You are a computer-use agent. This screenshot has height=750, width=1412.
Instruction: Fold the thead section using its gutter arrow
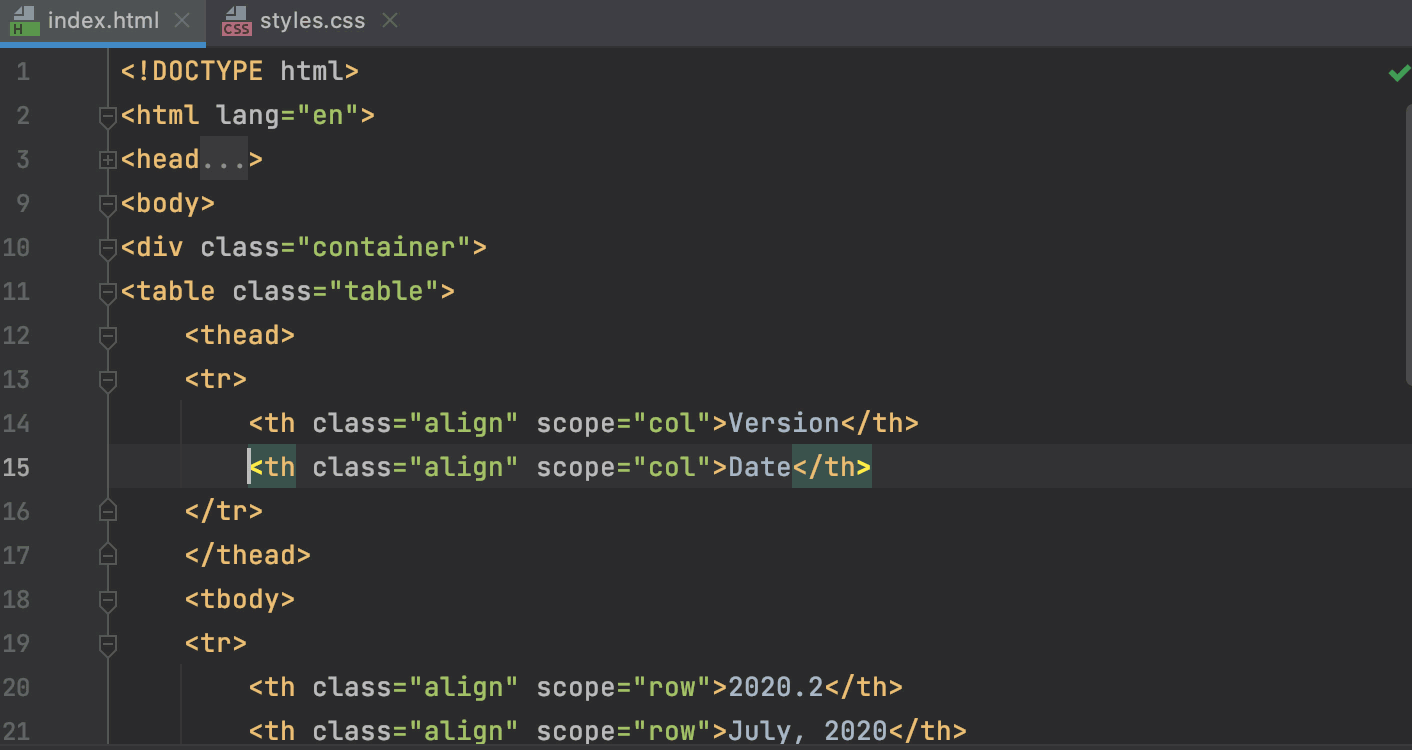[x=107, y=335]
